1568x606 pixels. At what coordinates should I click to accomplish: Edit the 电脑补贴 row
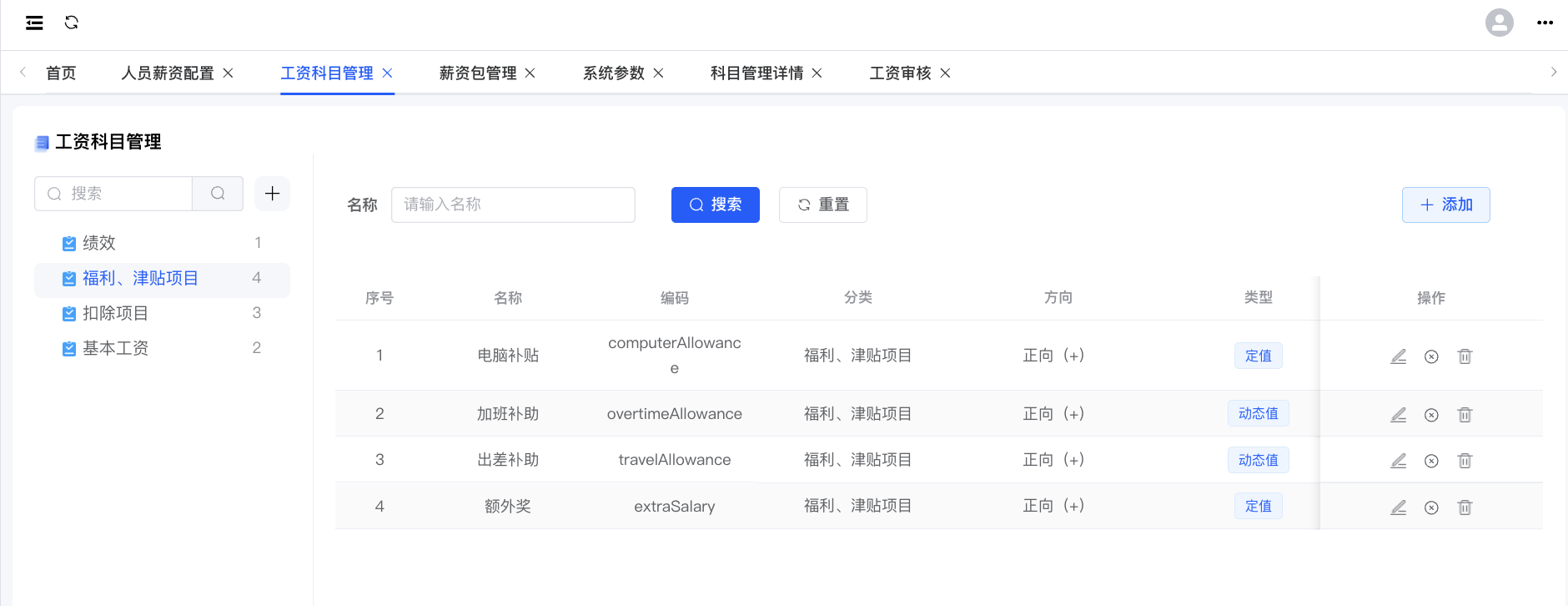(1399, 356)
